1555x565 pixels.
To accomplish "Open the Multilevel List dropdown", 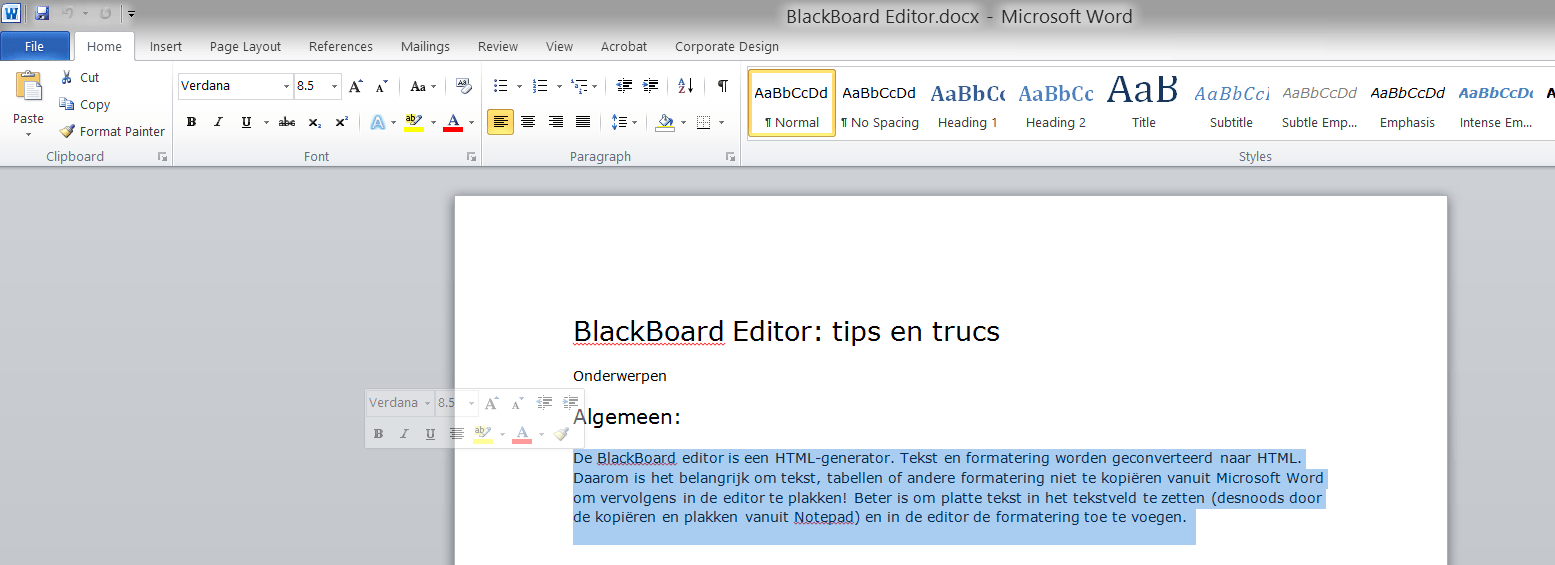I will coord(583,86).
